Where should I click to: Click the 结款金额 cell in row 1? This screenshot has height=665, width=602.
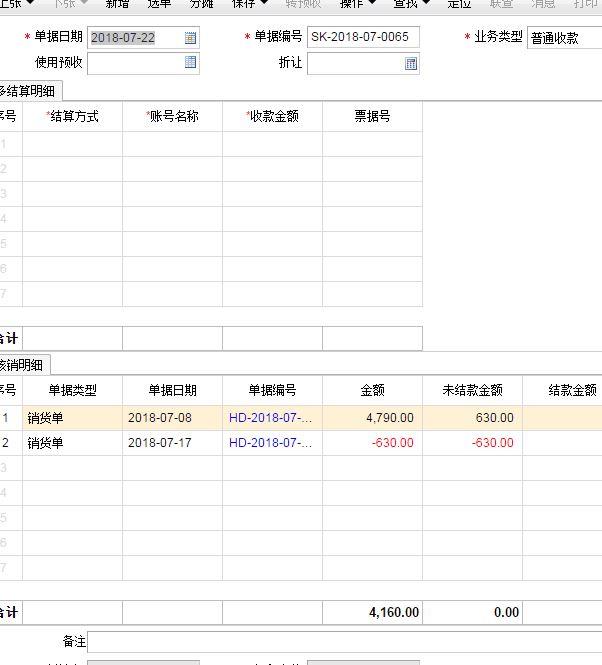563,418
